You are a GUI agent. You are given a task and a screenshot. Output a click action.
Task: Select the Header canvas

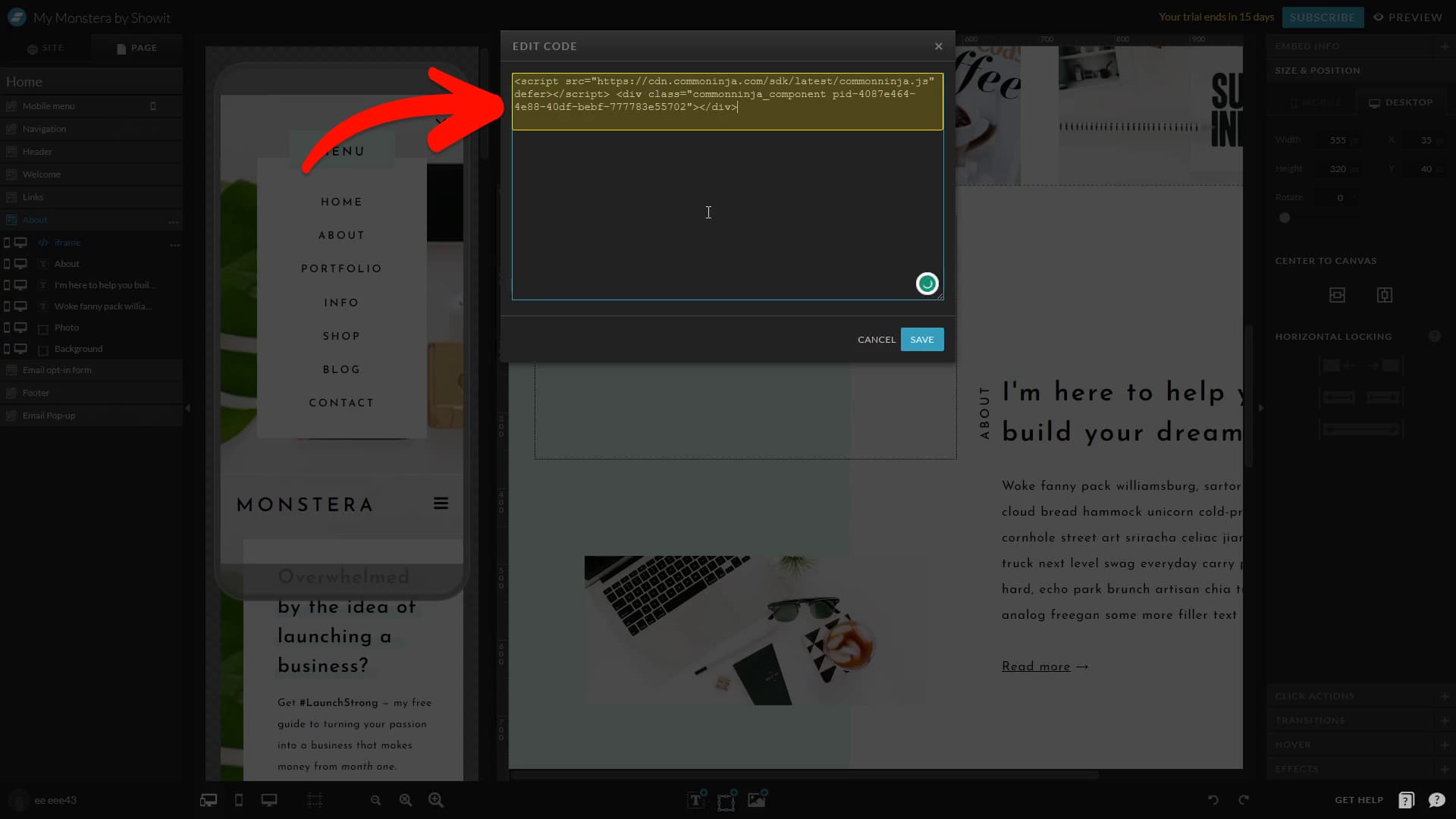click(91, 152)
